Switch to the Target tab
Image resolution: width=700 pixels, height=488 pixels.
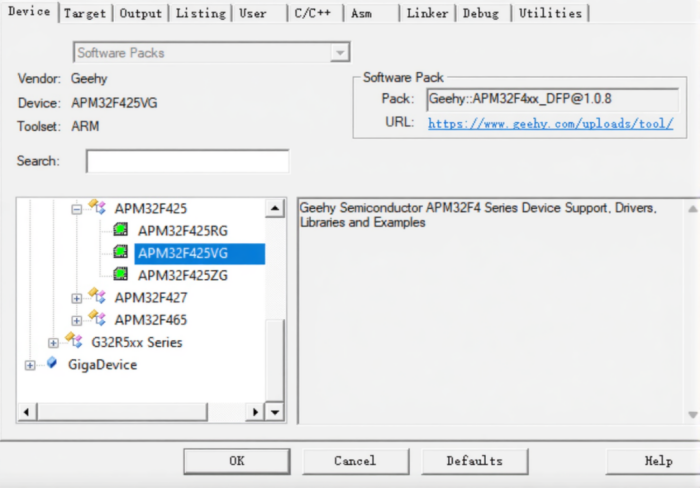(x=85, y=13)
